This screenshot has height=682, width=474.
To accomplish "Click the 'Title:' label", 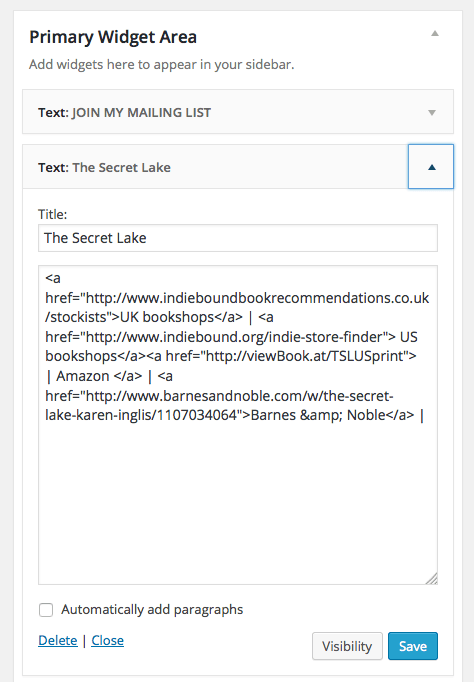I will pyautogui.click(x=53, y=214).
